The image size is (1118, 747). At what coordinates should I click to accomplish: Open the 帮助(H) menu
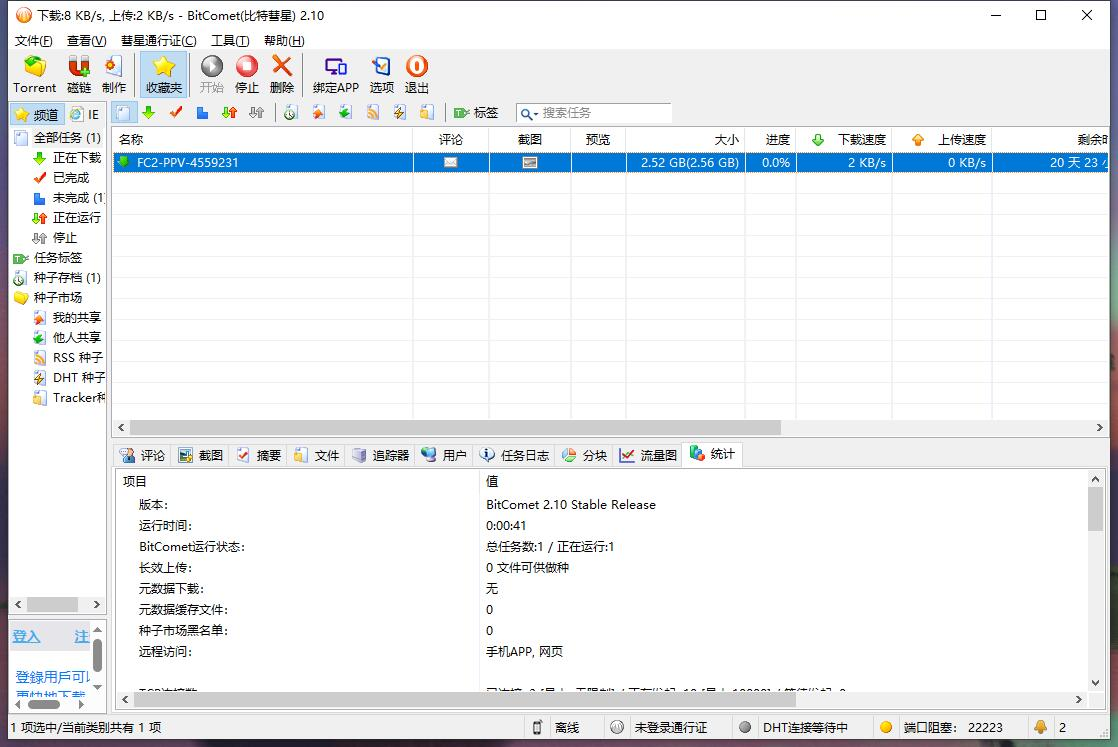(x=284, y=41)
